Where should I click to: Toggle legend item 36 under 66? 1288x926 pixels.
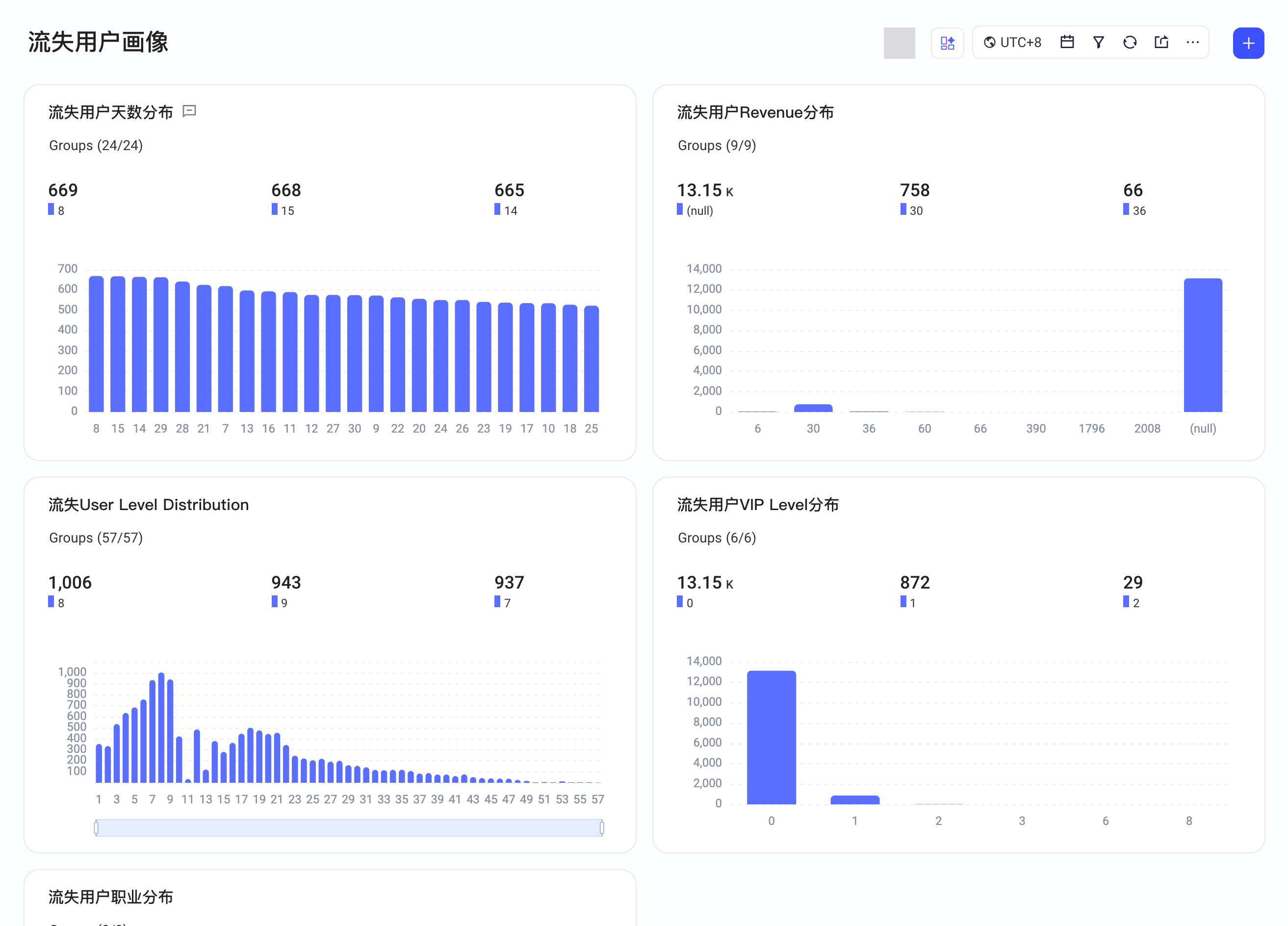1134,210
